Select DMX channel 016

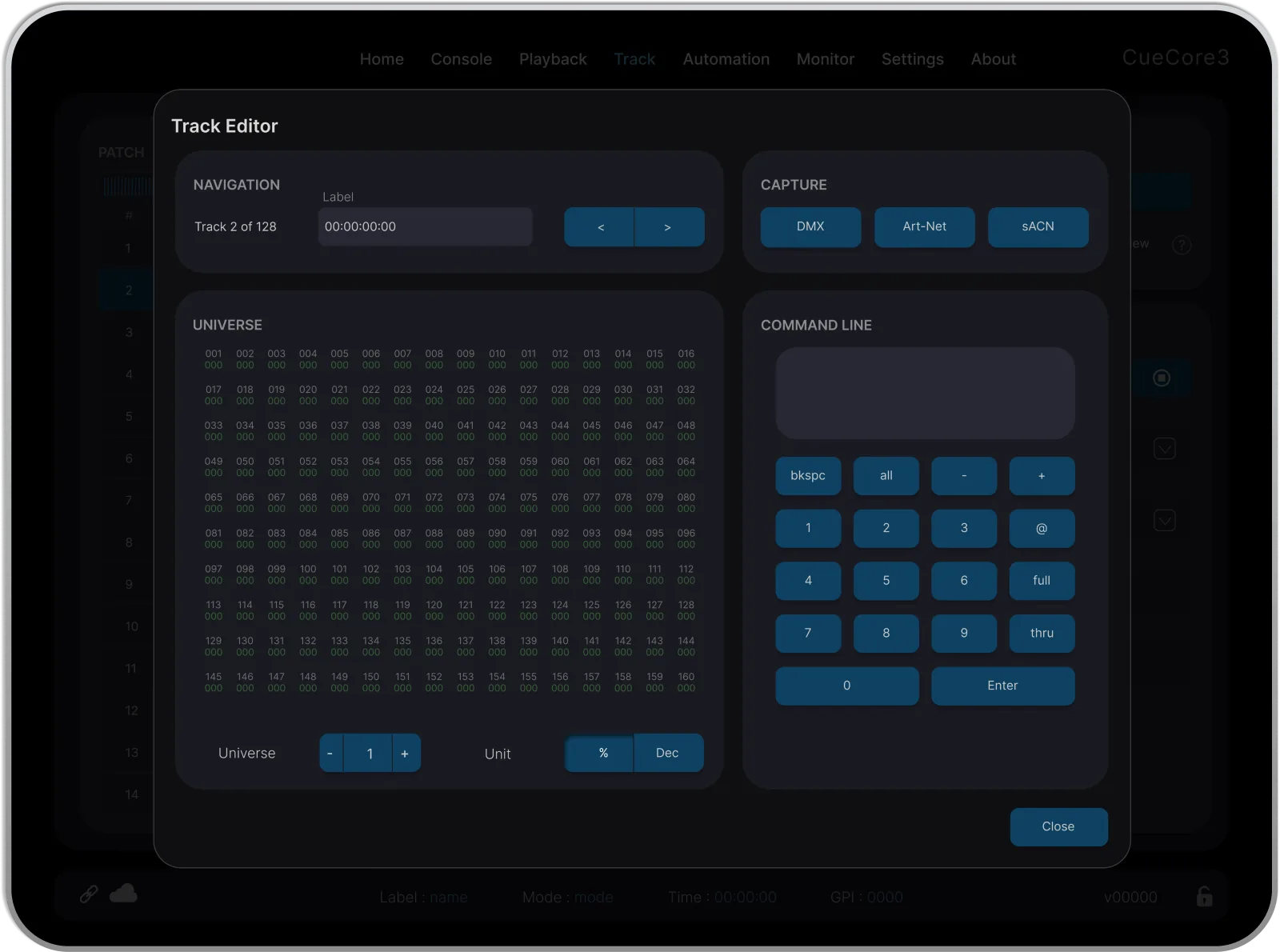tap(686, 359)
